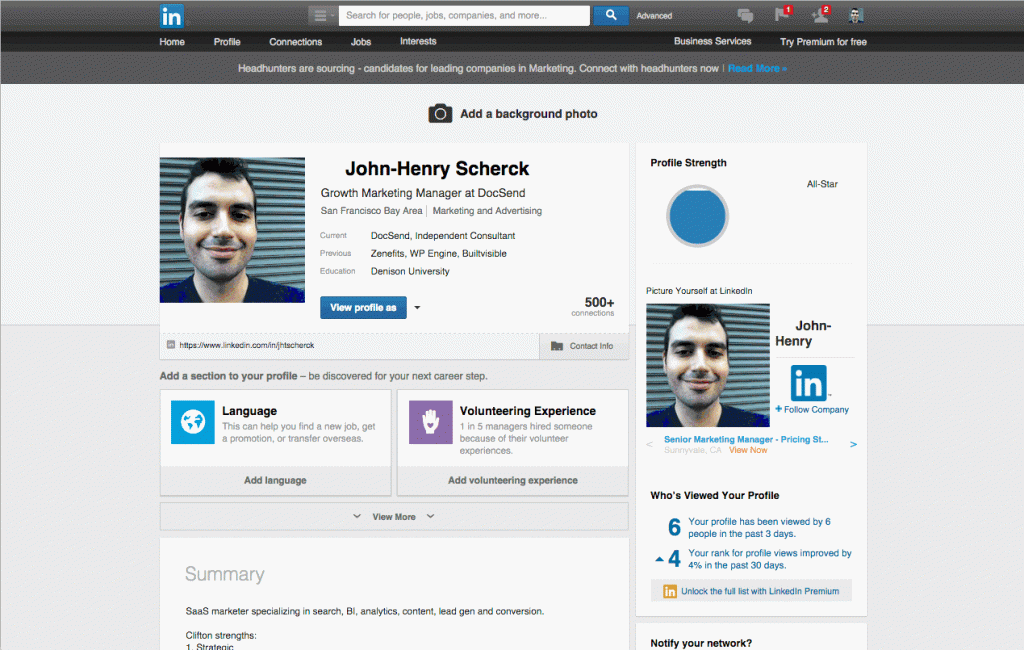The width and height of the screenshot is (1024, 650).
Task: Open the Connections menu item
Action: (x=295, y=42)
